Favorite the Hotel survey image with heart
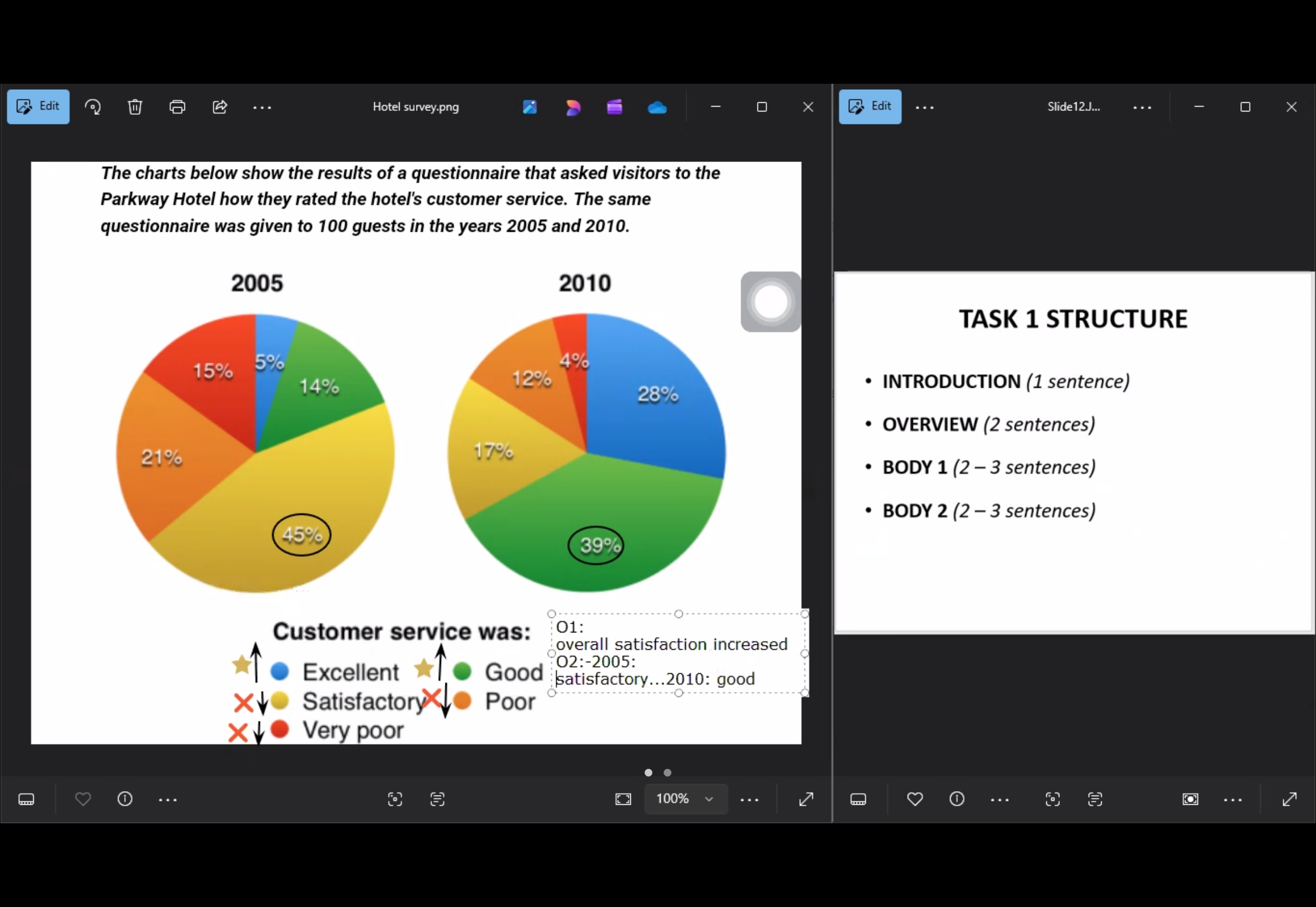 tap(83, 799)
